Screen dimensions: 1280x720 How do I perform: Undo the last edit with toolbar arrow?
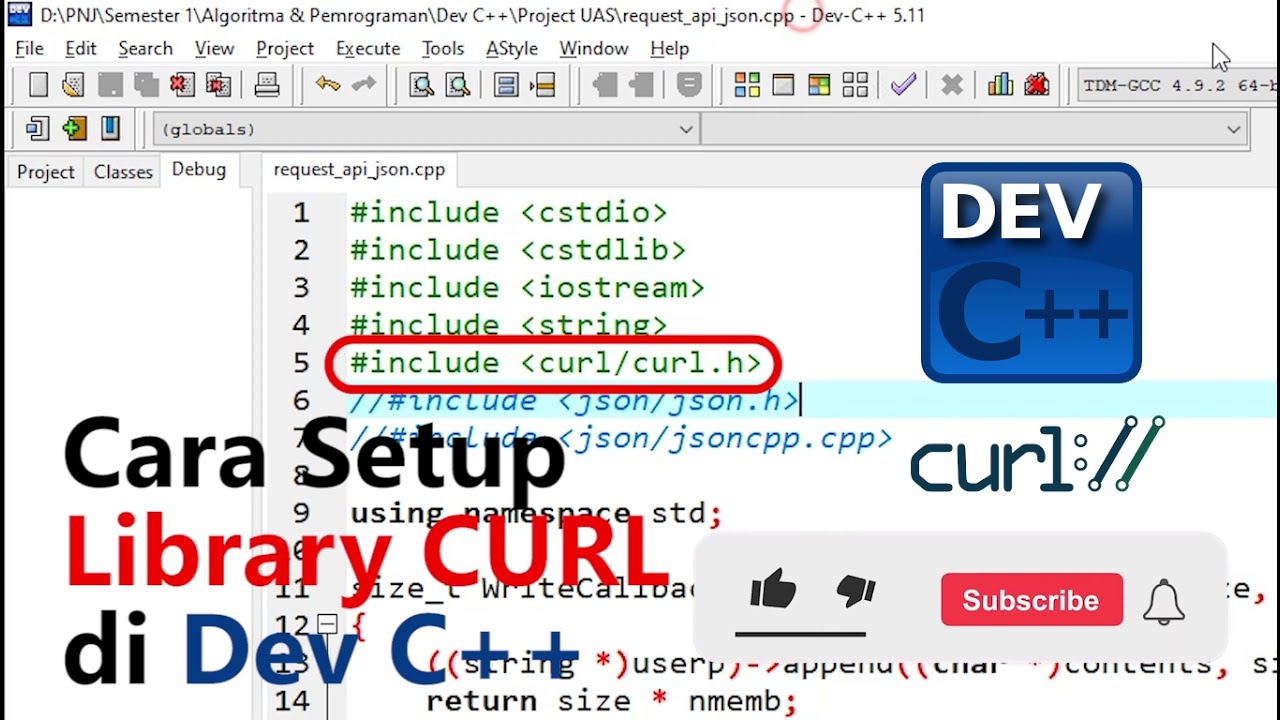[x=328, y=85]
